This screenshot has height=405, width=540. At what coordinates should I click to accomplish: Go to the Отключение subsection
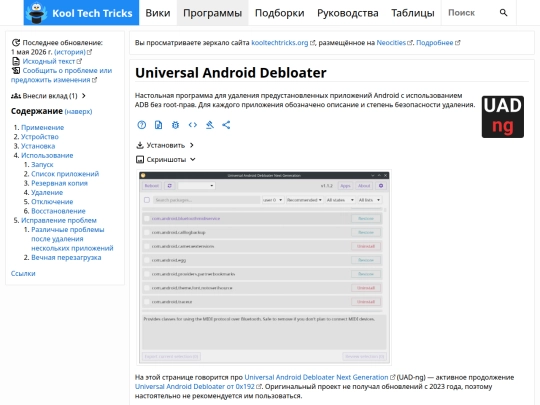coord(52,202)
